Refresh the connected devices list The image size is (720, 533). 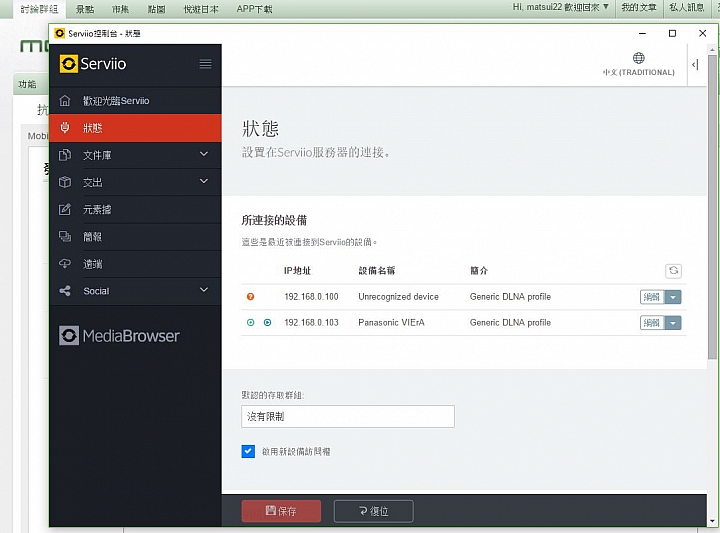click(x=673, y=271)
